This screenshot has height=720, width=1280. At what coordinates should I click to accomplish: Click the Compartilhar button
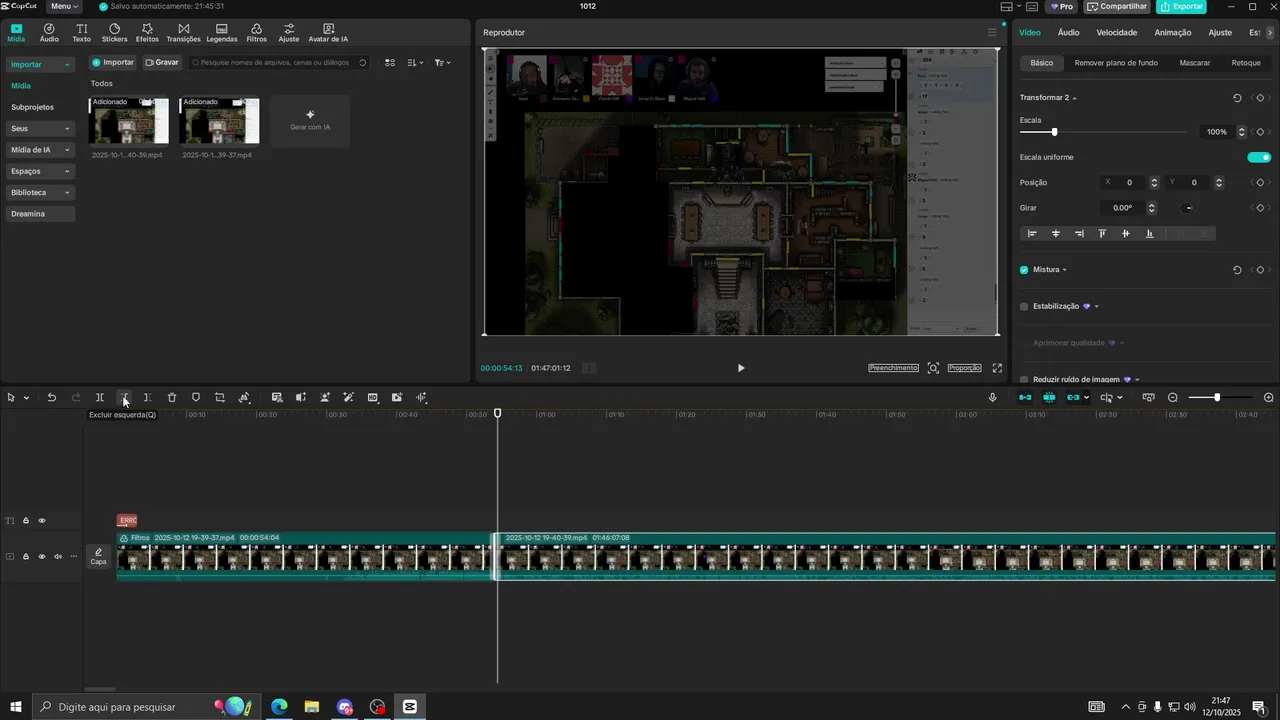(1116, 6)
